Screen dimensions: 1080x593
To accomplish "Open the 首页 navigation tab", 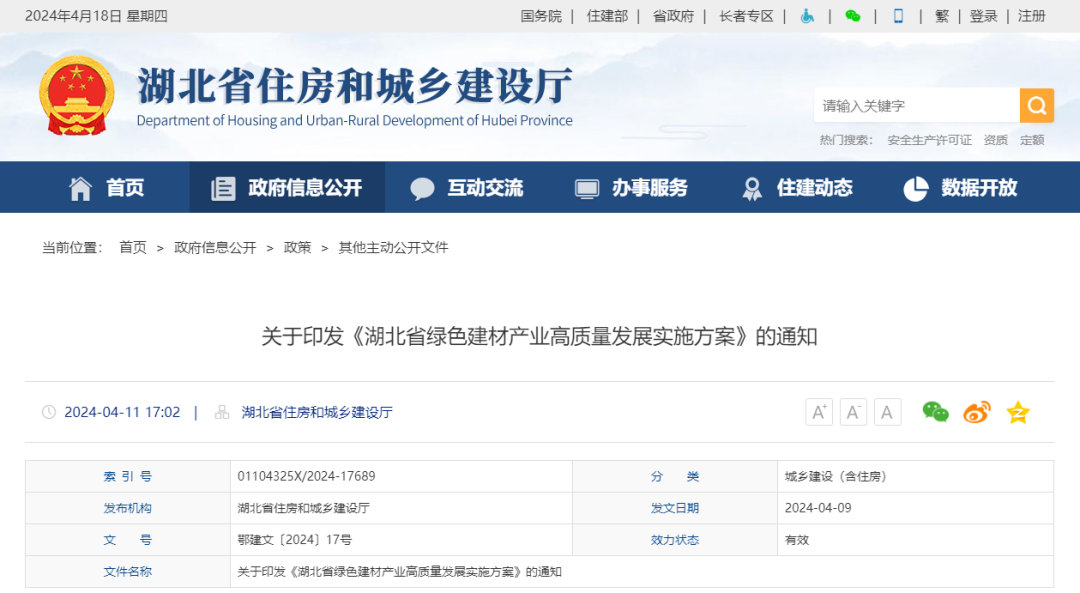I will pyautogui.click(x=106, y=188).
